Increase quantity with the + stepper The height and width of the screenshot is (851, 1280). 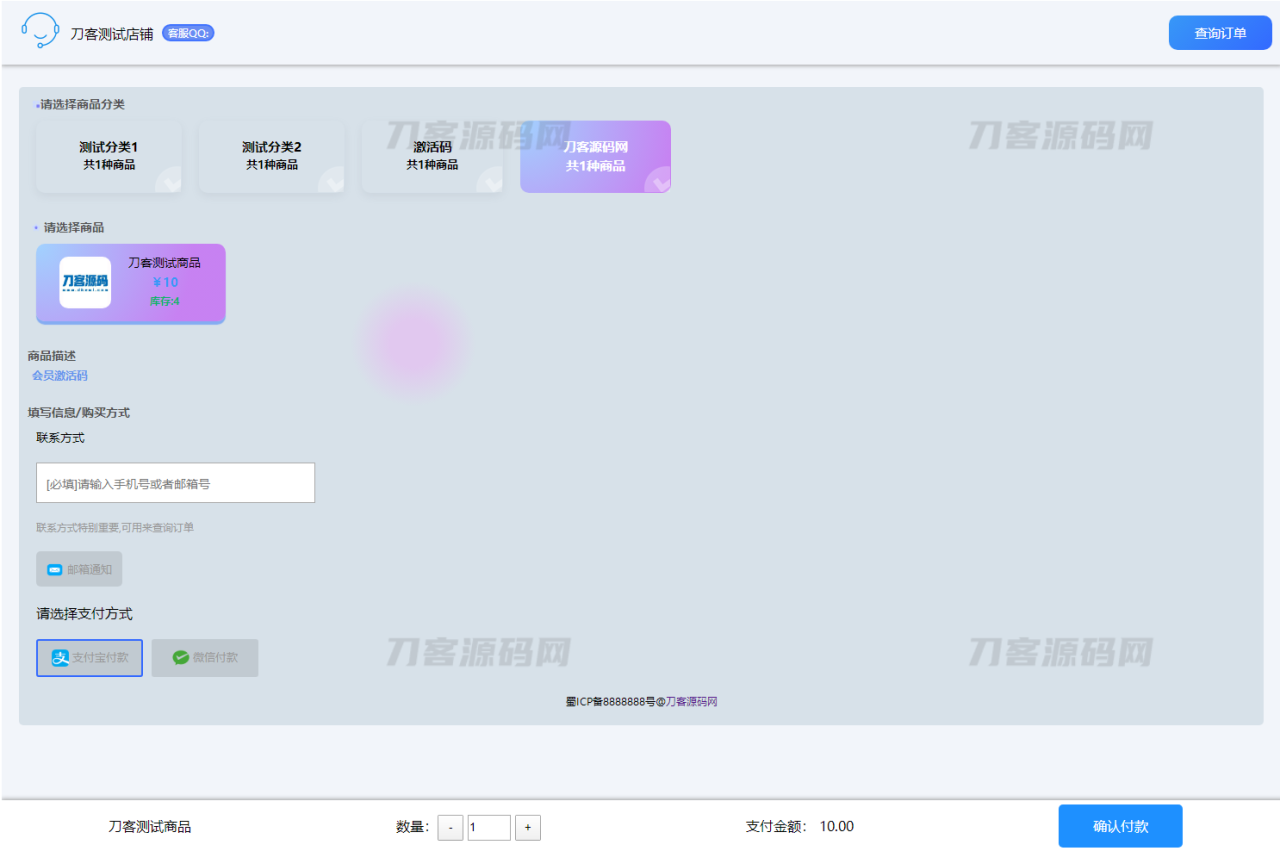(527, 827)
